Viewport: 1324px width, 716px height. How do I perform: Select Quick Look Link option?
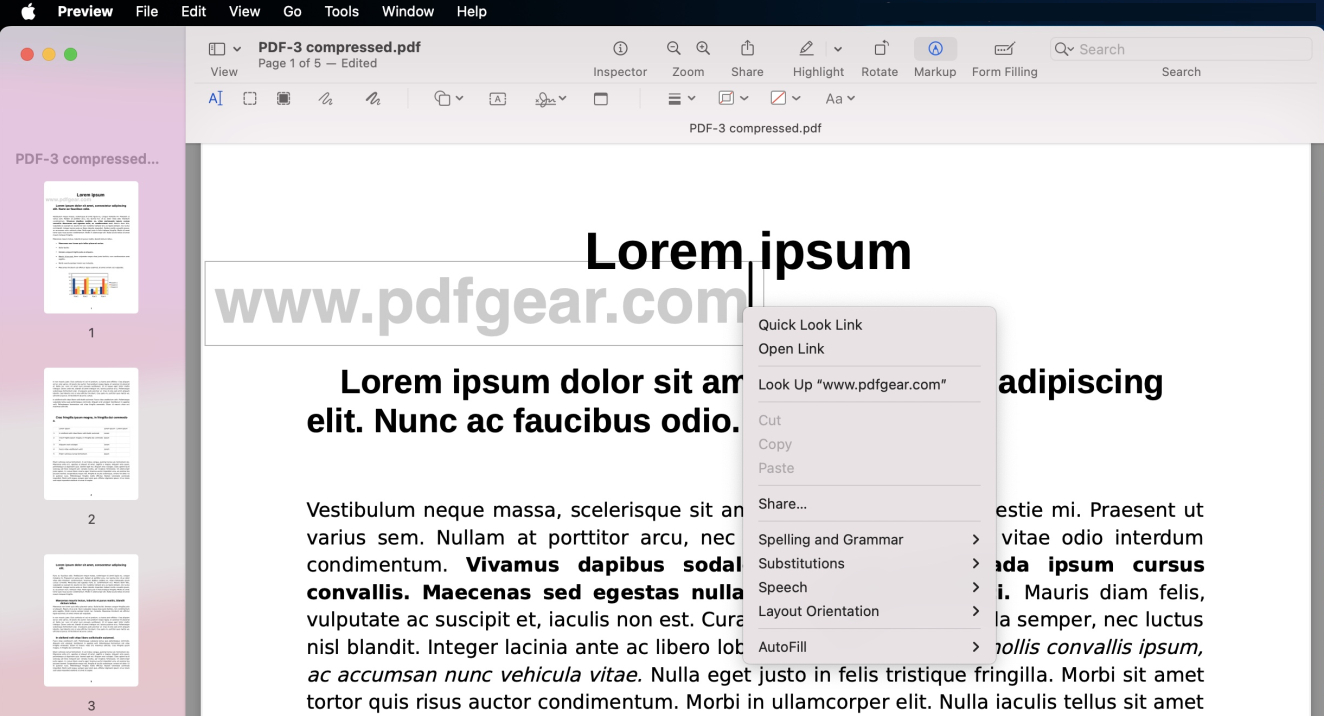[x=810, y=324]
